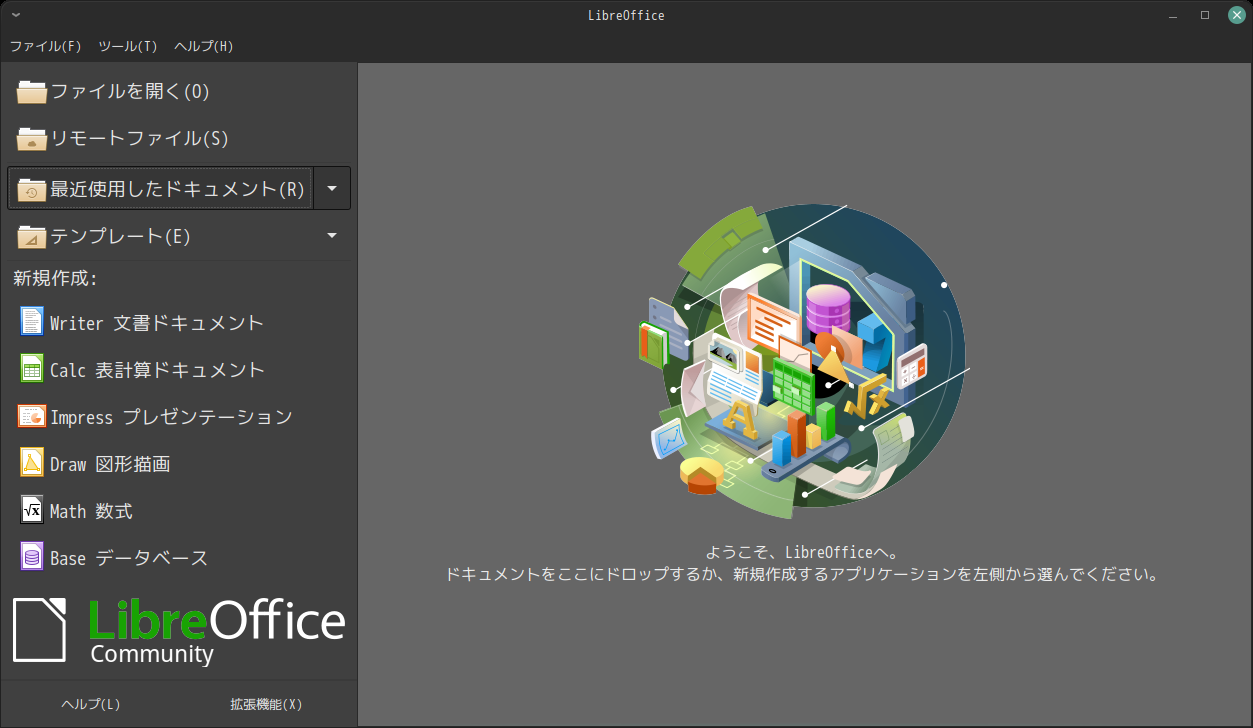Click the Base database icon
Viewport: 1253px width, 728px height.
coord(32,557)
